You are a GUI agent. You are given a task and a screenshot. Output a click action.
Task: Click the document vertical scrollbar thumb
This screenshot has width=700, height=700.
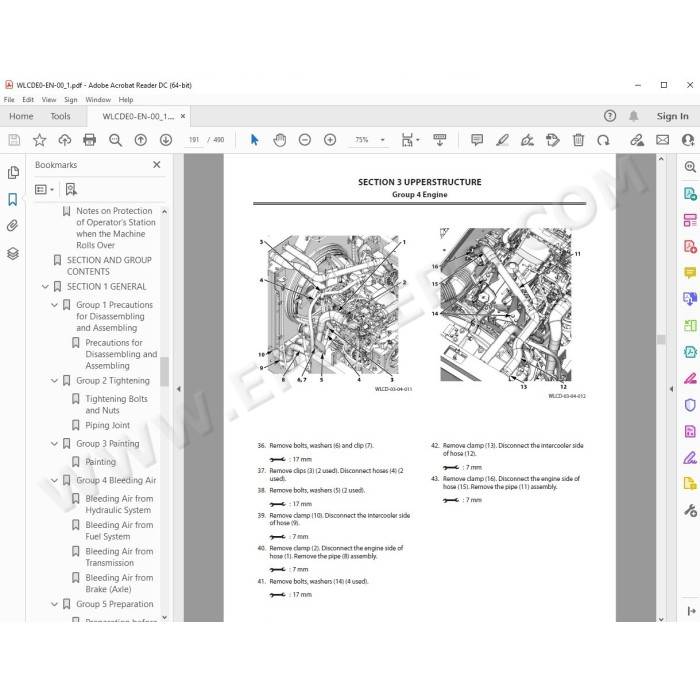661,340
